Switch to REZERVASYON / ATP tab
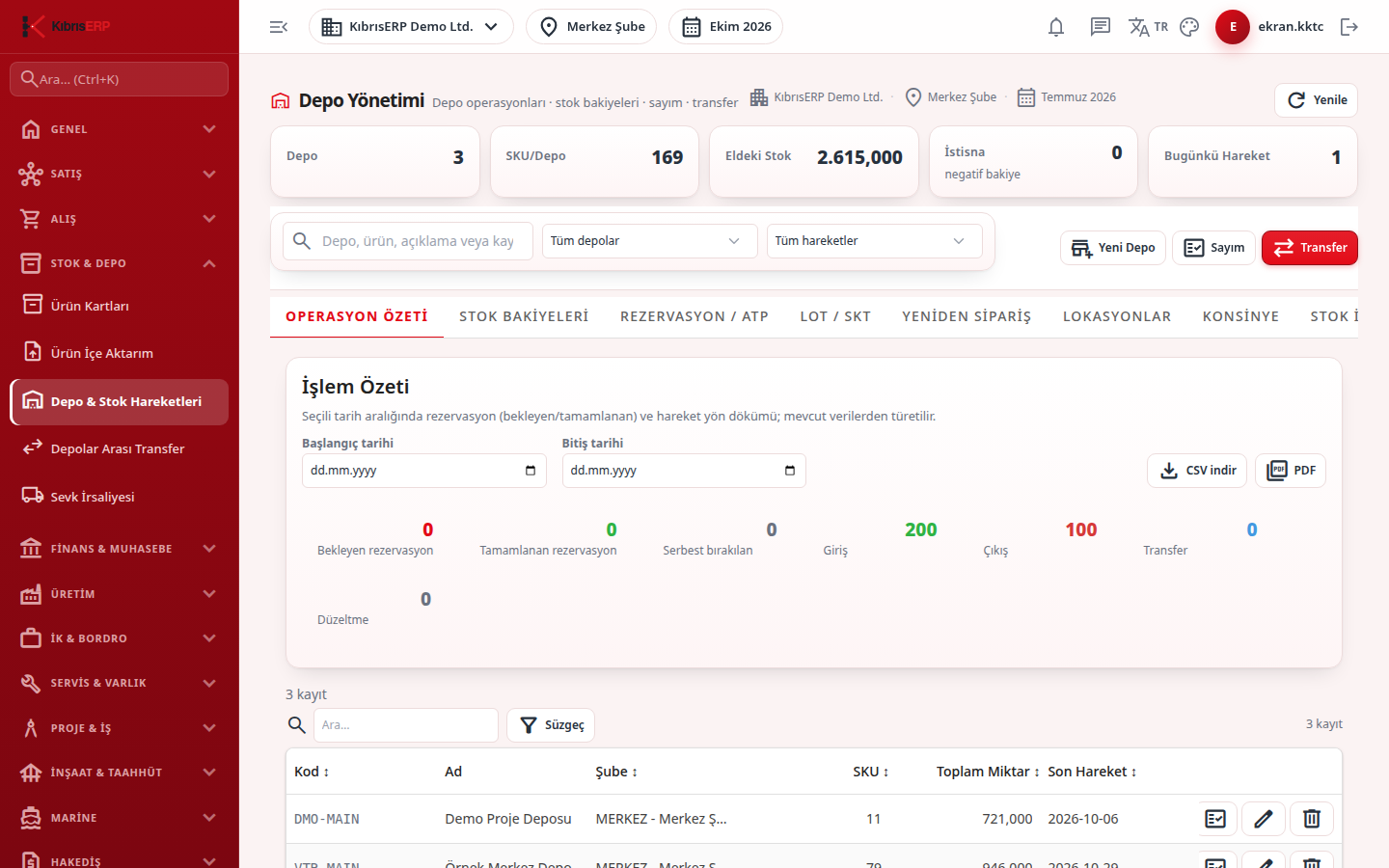Viewport: 1389px width, 868px height. click(x=694, y=316)
